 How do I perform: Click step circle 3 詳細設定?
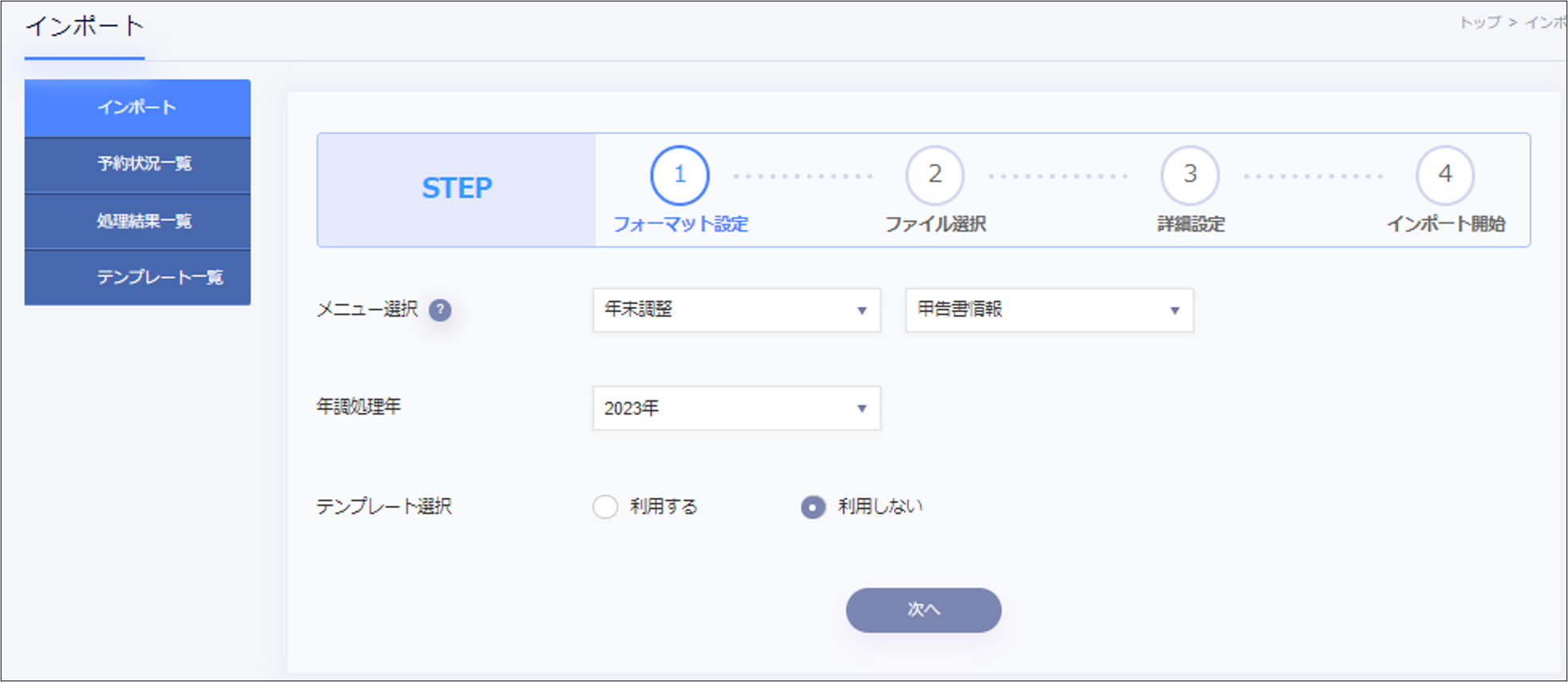click(1190, 175)
